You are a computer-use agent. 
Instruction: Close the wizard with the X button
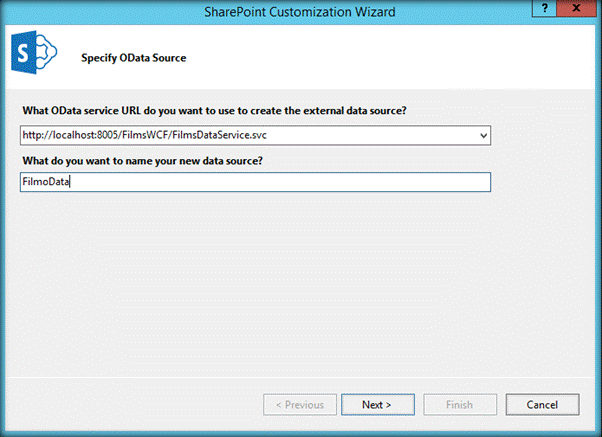(x=576, y=8)
